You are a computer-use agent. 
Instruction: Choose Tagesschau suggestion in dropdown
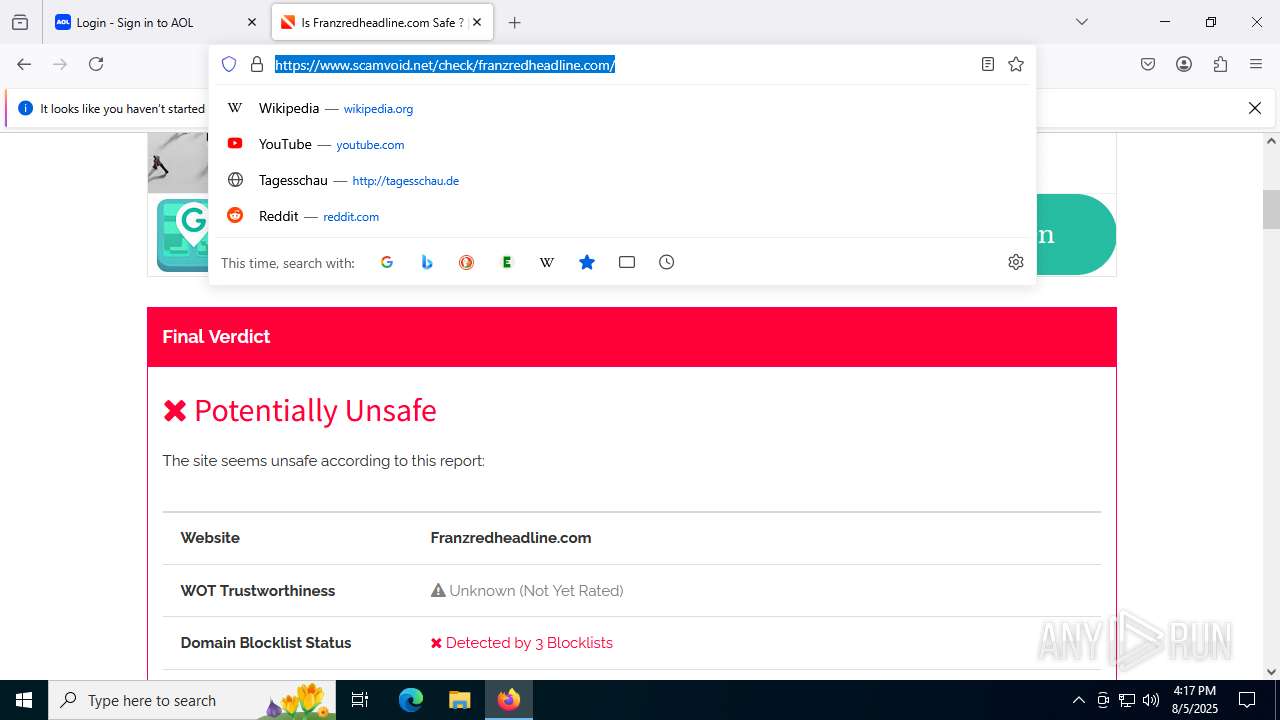click(x=622, y=180)
